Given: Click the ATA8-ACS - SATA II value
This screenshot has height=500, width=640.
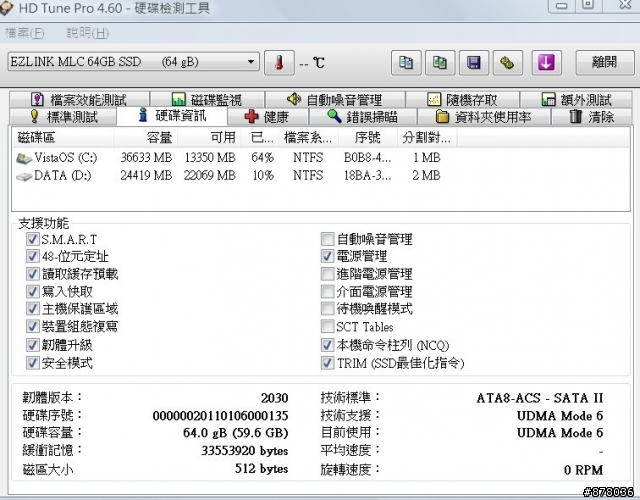Looking at the screenshot, I should click(x=540, y=398).
